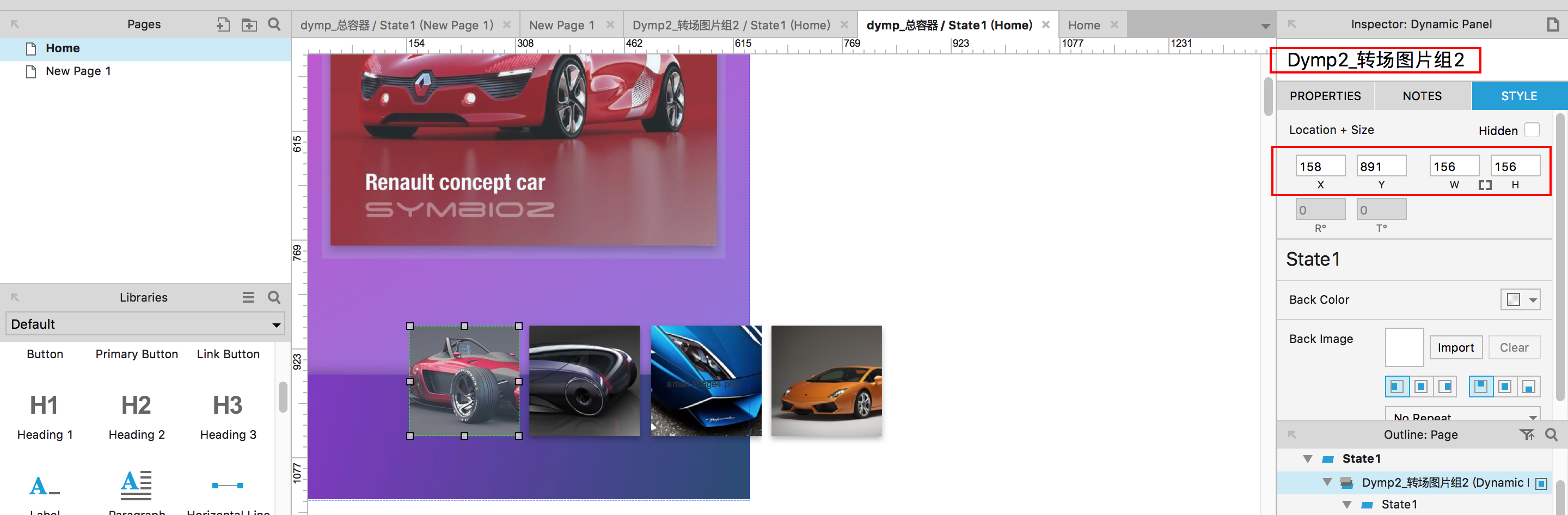This screenshot has width=1568, height=515.
Task: Click the page icon in Inspector header
Action: 1552,24
